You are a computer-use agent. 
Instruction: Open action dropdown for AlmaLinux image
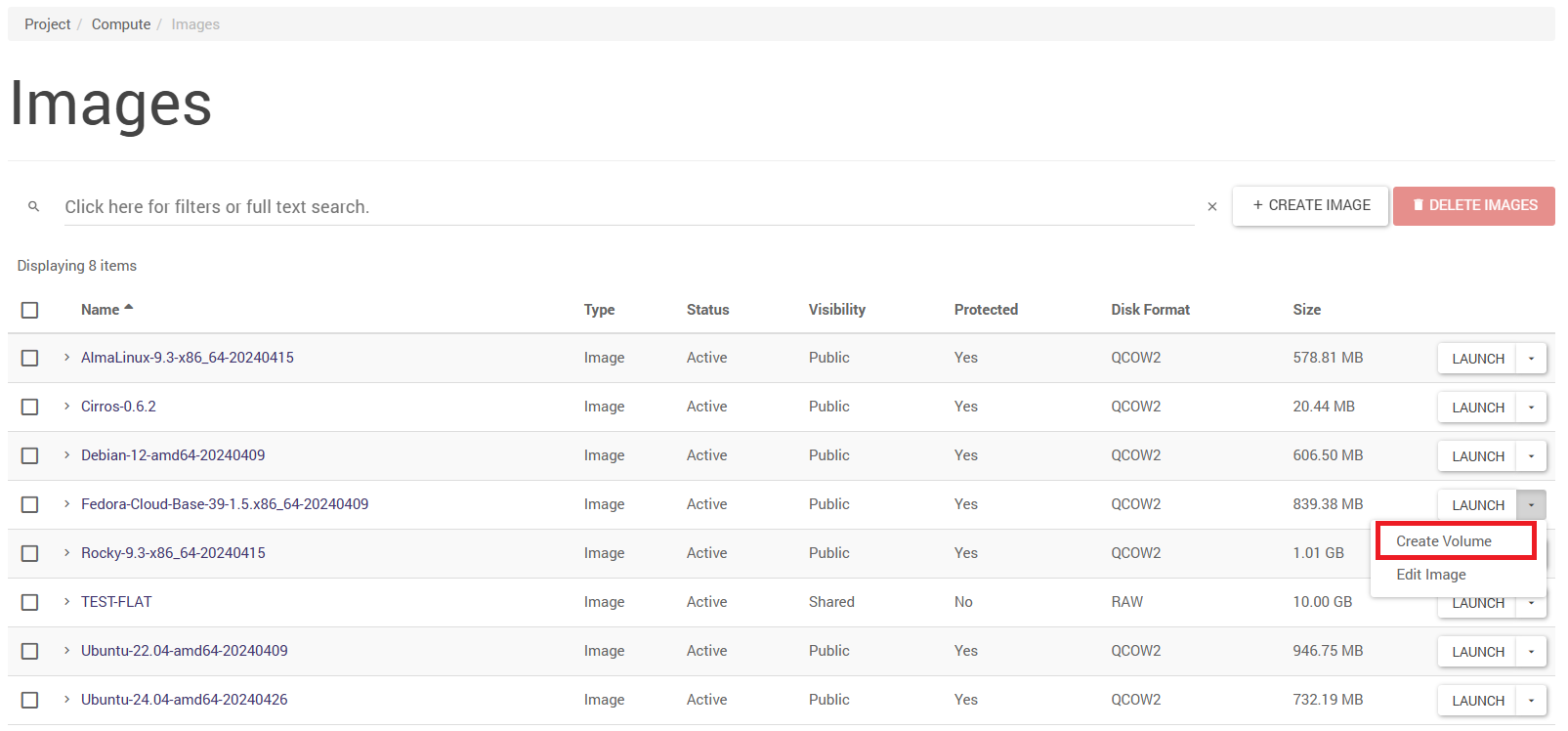[1530, 359]
